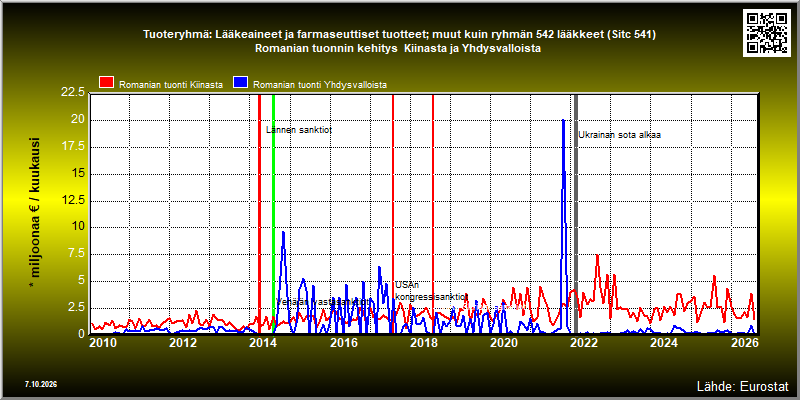Click the Lännen sanktiot annotation label
Viewport: 800px width, 400px height.
click(299, 130)
